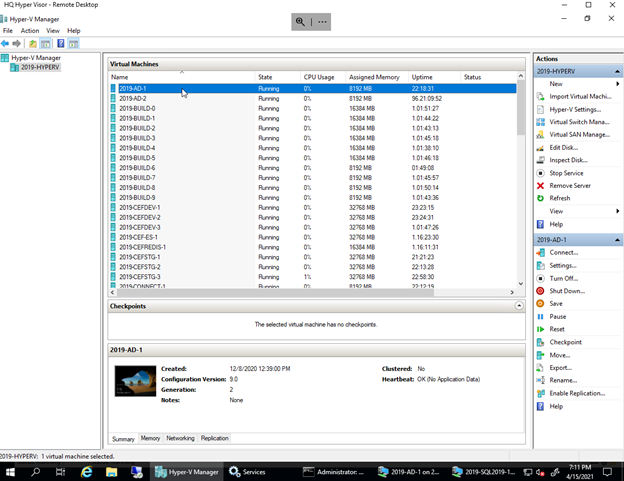Open the Windows Start button

[x=10, y=472]
